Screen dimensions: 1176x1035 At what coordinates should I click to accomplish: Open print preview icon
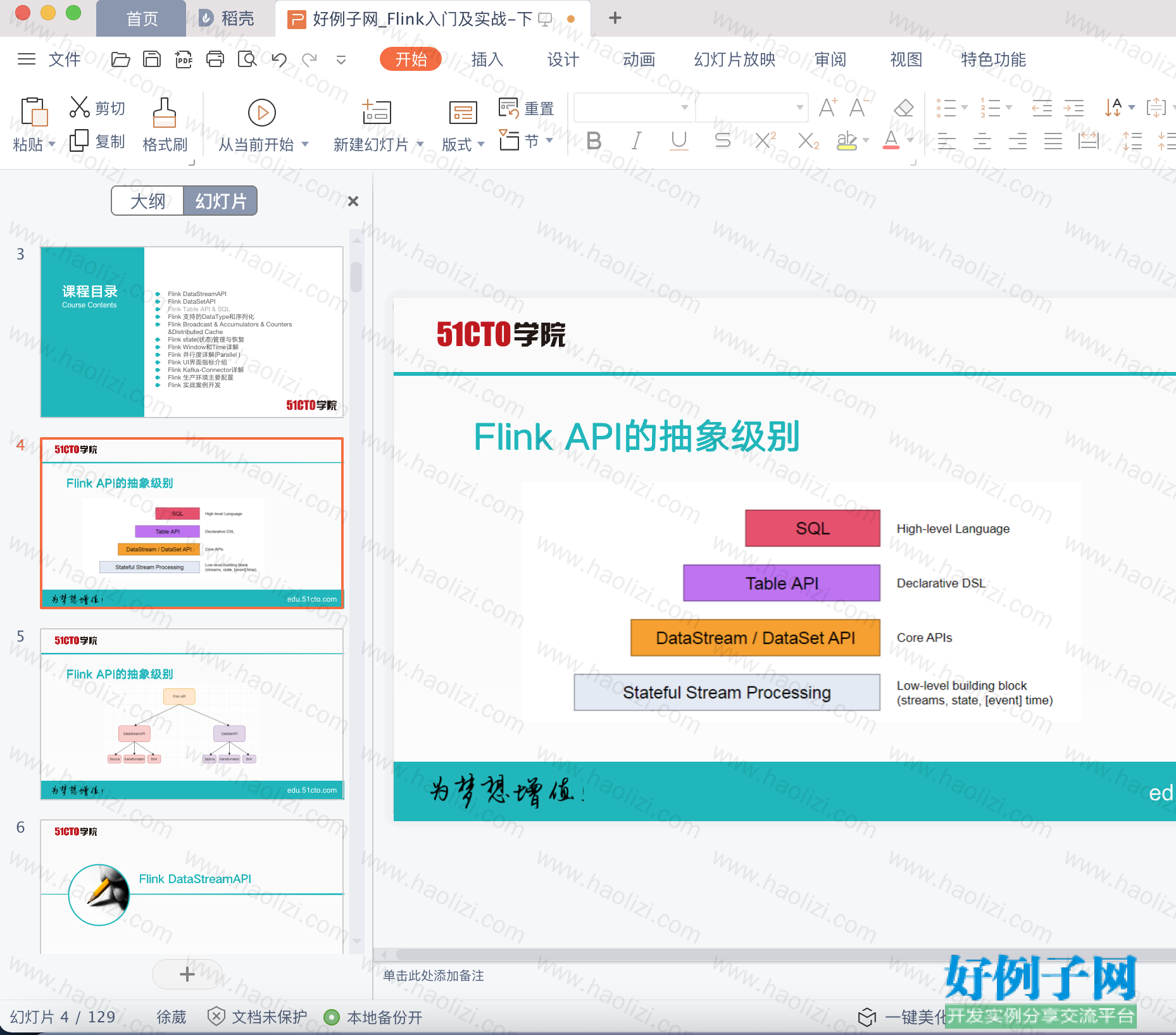(x=247, y=59)
